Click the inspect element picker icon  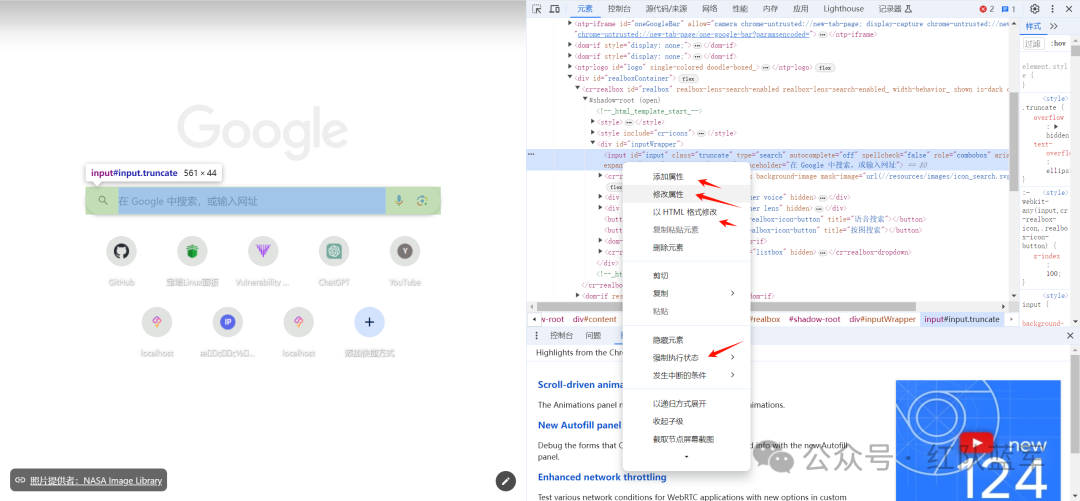537,9
